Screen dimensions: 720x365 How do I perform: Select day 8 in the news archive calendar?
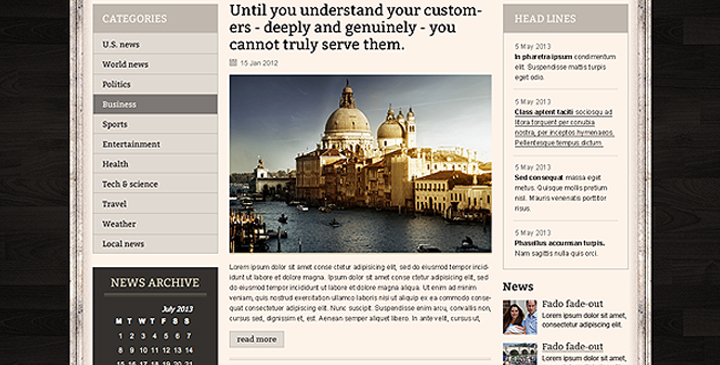click(121, 350)
